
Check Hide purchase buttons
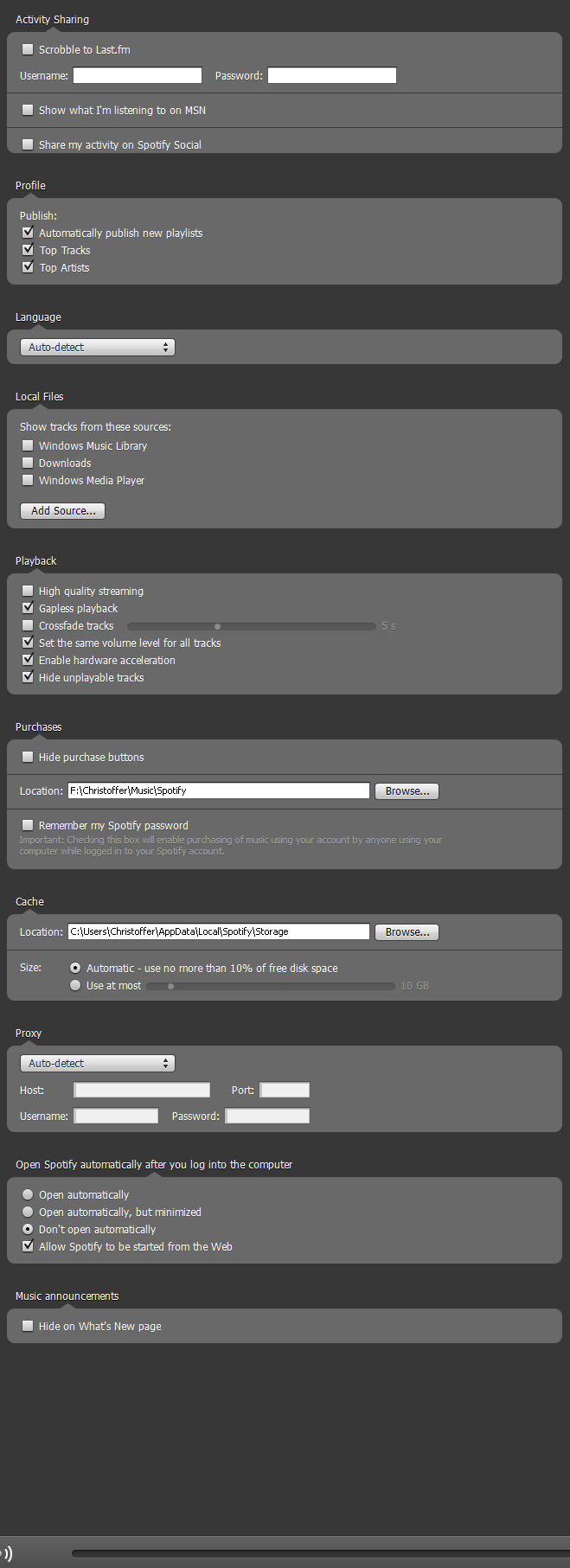tap(28, 757)
